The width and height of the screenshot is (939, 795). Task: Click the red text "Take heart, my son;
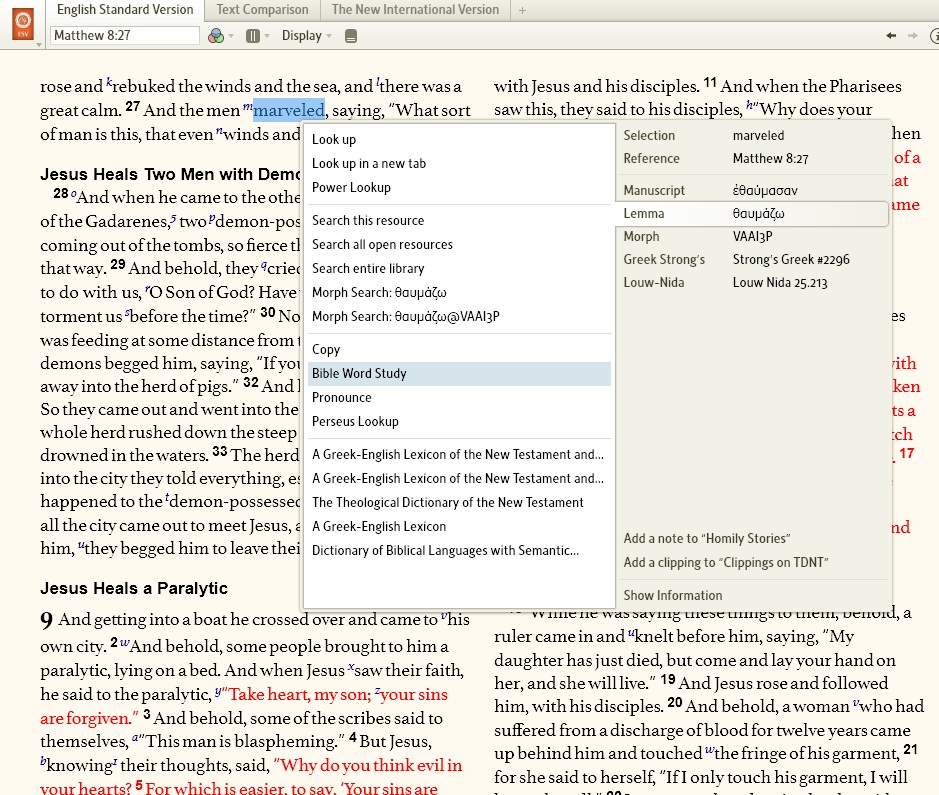(x=296, y=694)
